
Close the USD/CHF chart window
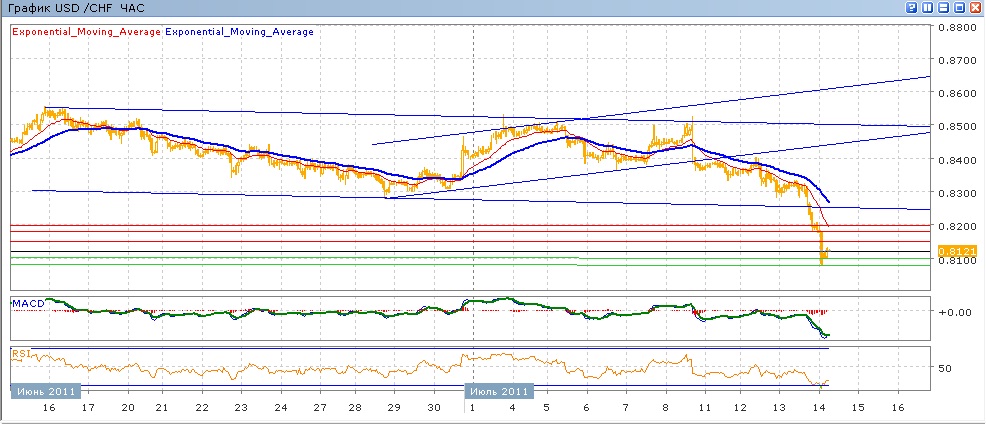975,7
